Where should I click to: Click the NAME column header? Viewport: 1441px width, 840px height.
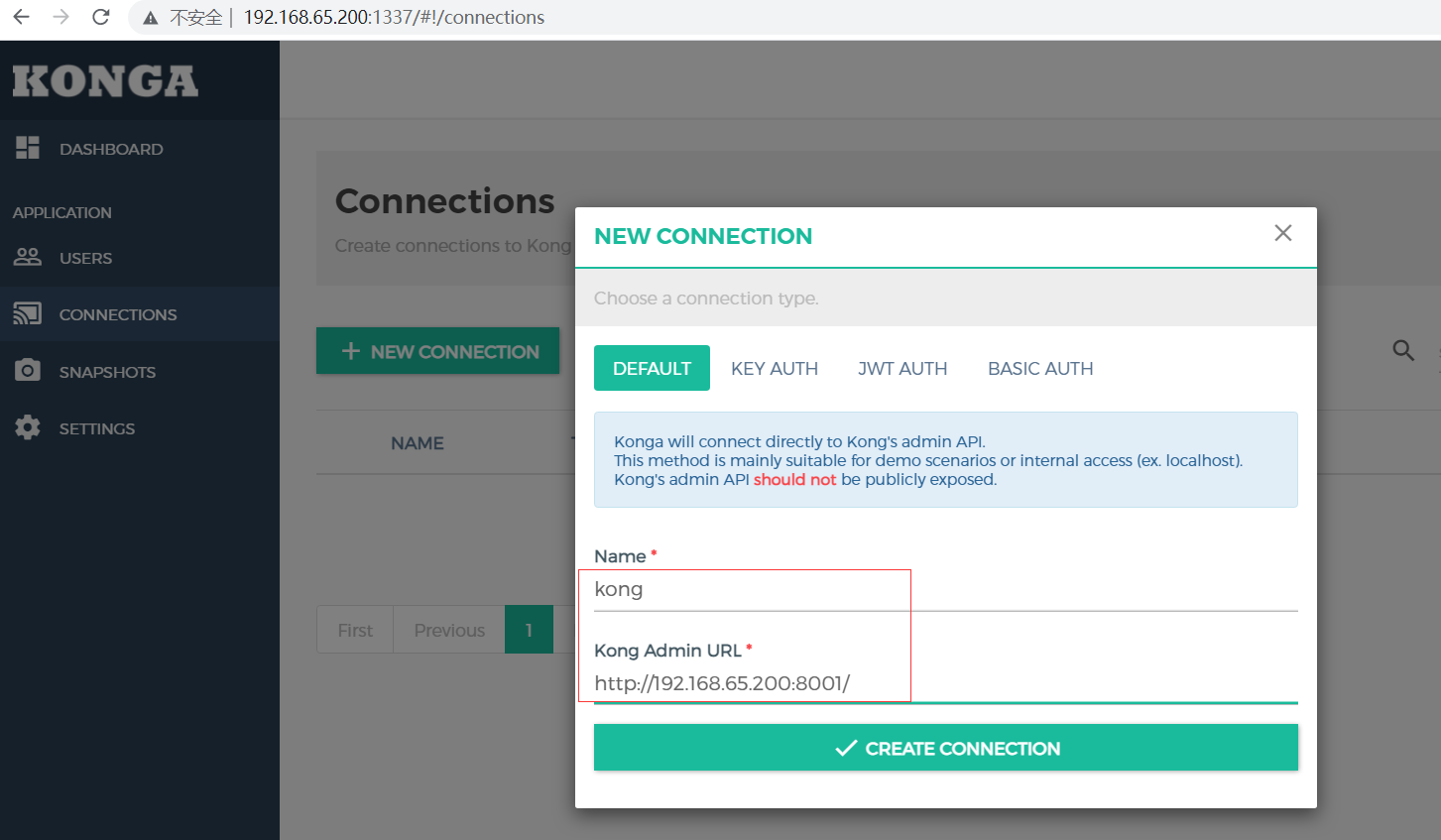pos(418,443)
